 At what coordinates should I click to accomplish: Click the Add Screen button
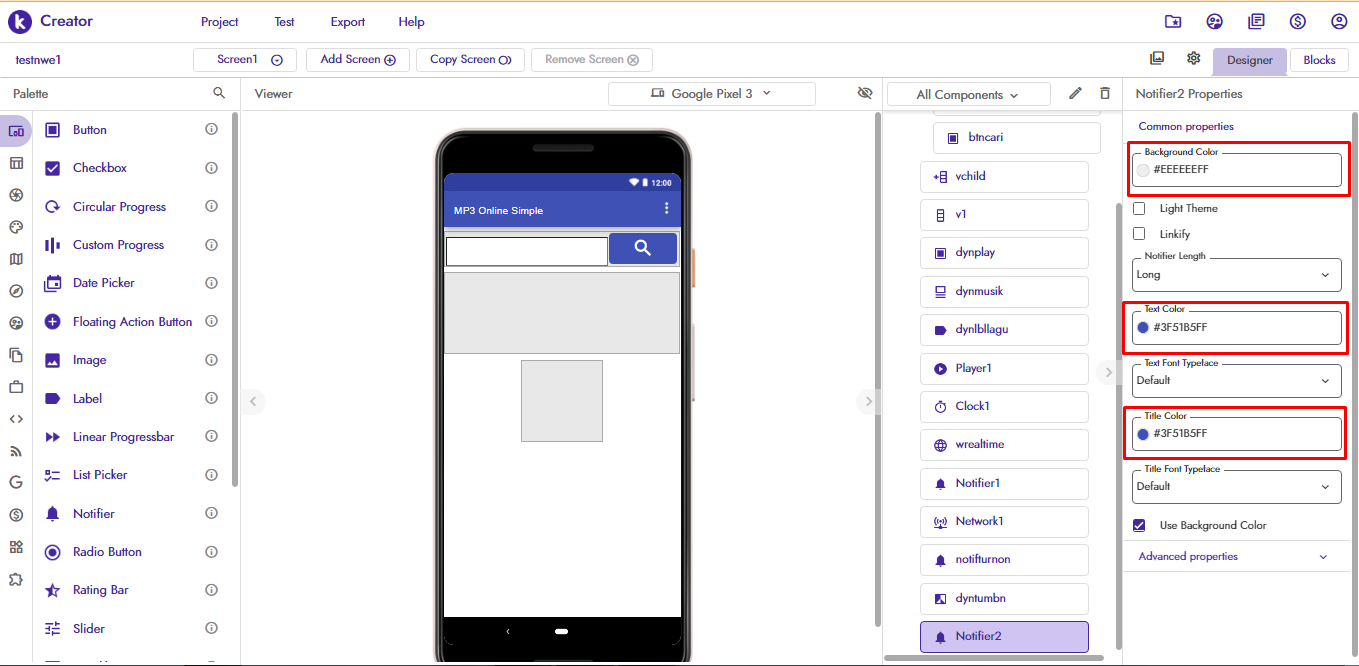[357, 60]
